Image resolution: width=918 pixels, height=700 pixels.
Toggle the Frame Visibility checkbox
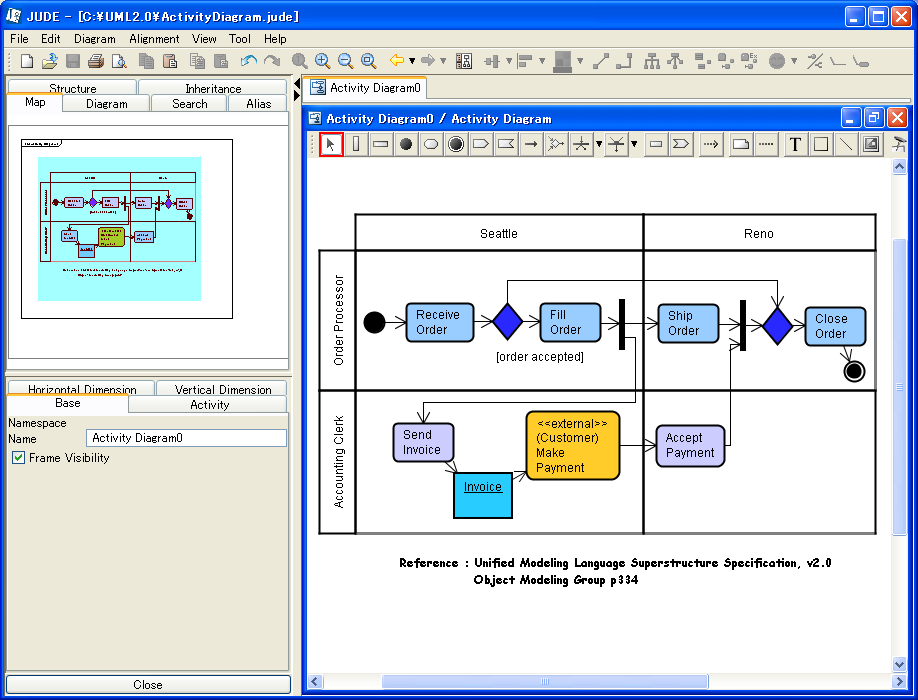19,458
